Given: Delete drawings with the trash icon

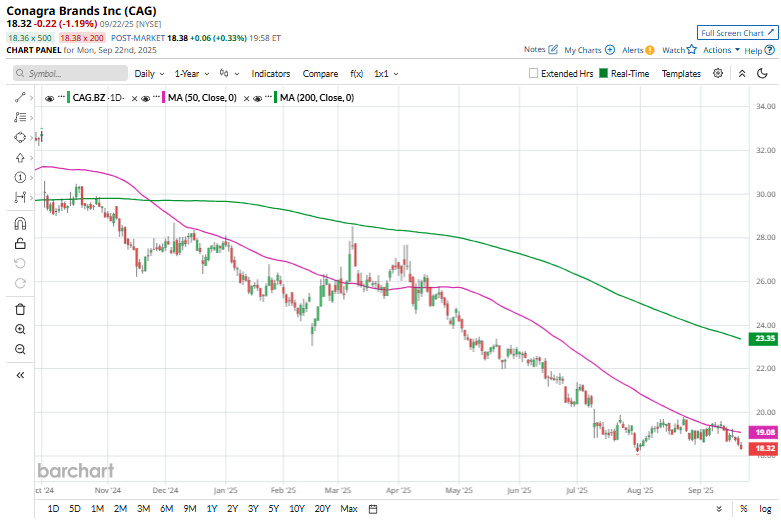Looking at the screenshot, I should [20, 309].
